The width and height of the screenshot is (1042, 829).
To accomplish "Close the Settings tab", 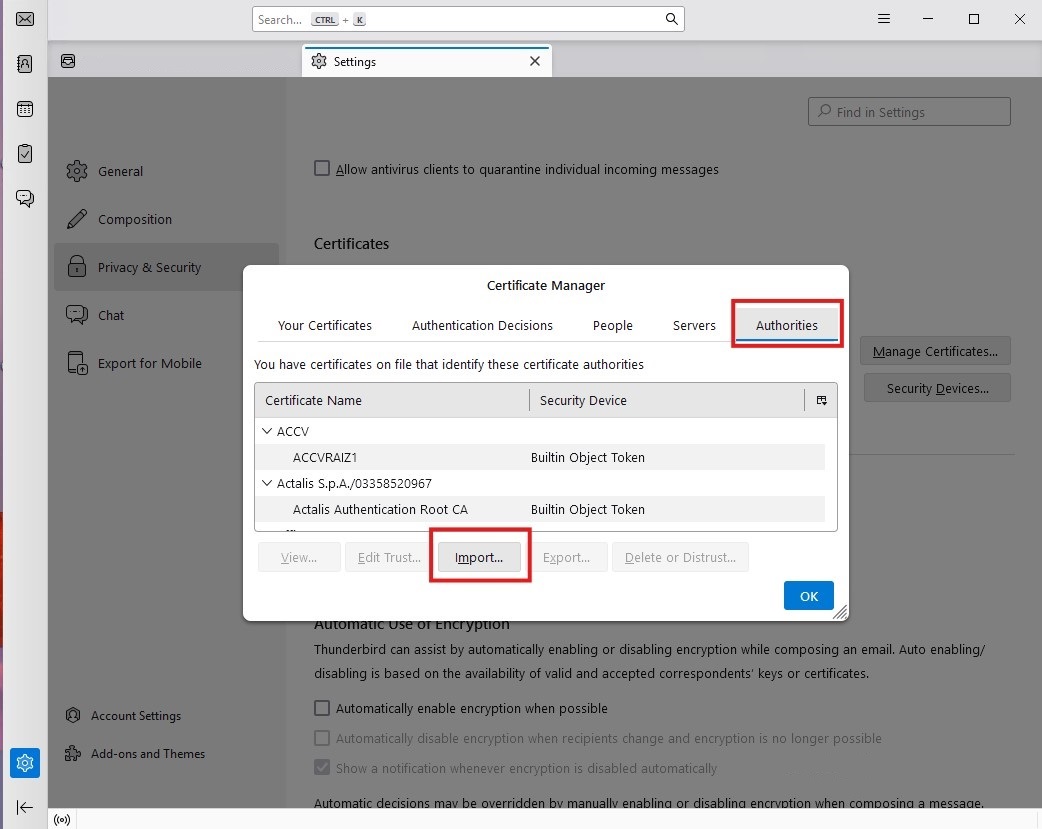I will point(535,61).
